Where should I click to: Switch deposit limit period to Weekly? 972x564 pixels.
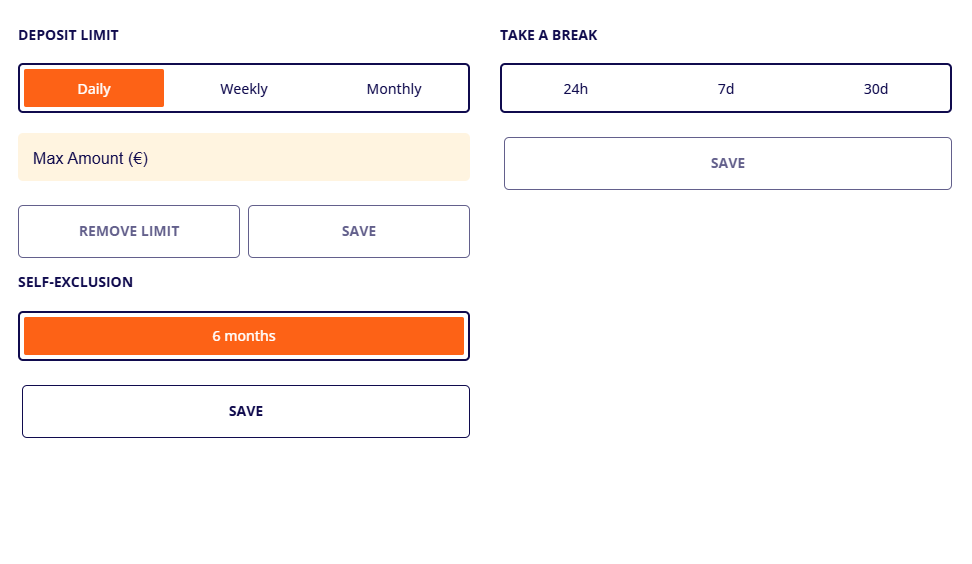244,88
